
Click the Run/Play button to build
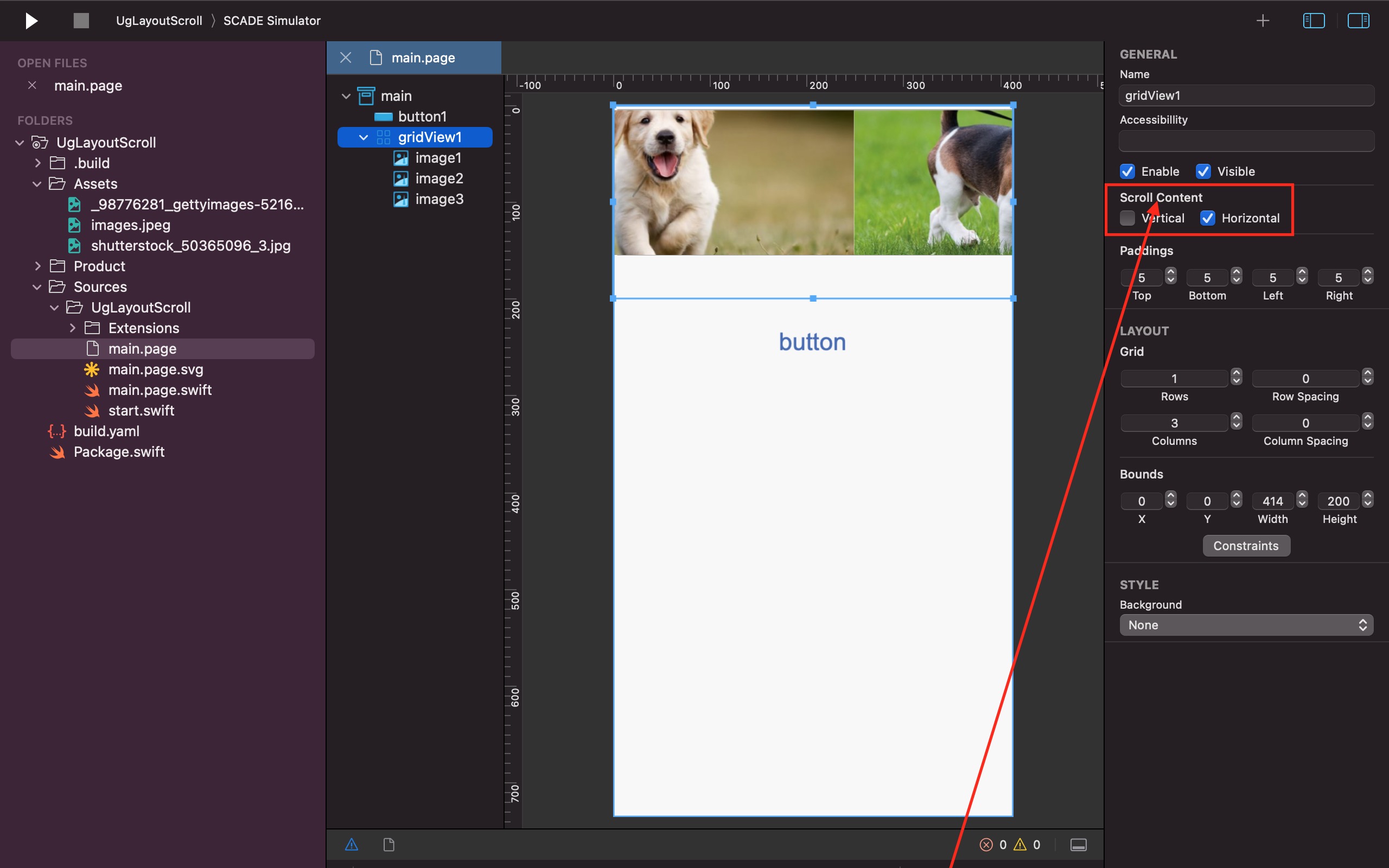pyautogui.click(x=30, y=20)
